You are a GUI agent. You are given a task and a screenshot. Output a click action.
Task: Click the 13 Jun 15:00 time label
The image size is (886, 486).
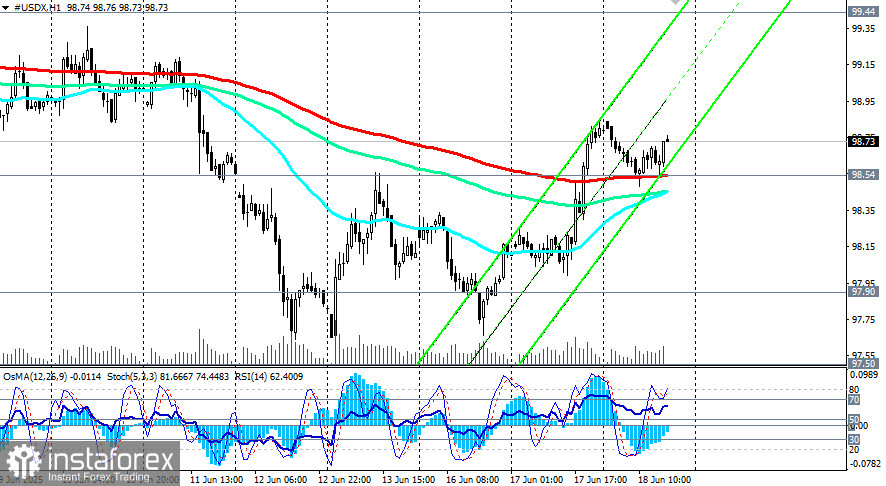(x=409, y=480)
